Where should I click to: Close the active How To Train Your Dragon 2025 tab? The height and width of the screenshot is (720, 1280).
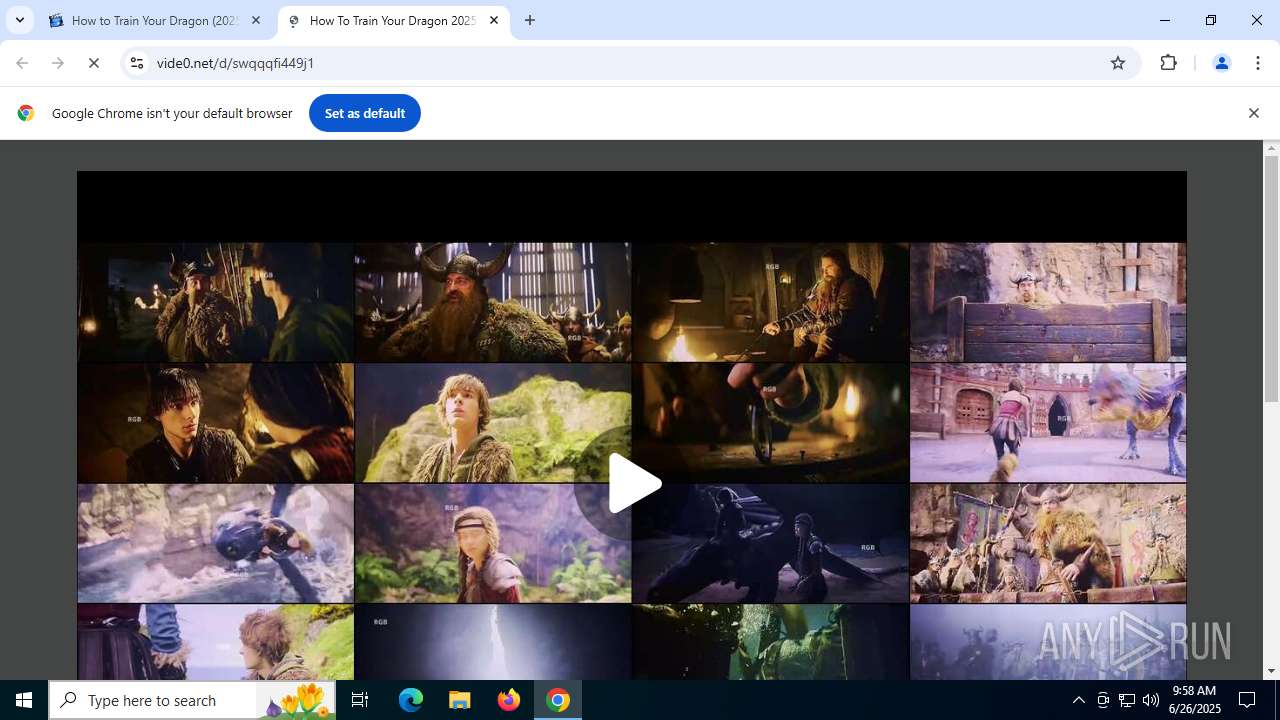pyautogui.click(x=494, y=20)
